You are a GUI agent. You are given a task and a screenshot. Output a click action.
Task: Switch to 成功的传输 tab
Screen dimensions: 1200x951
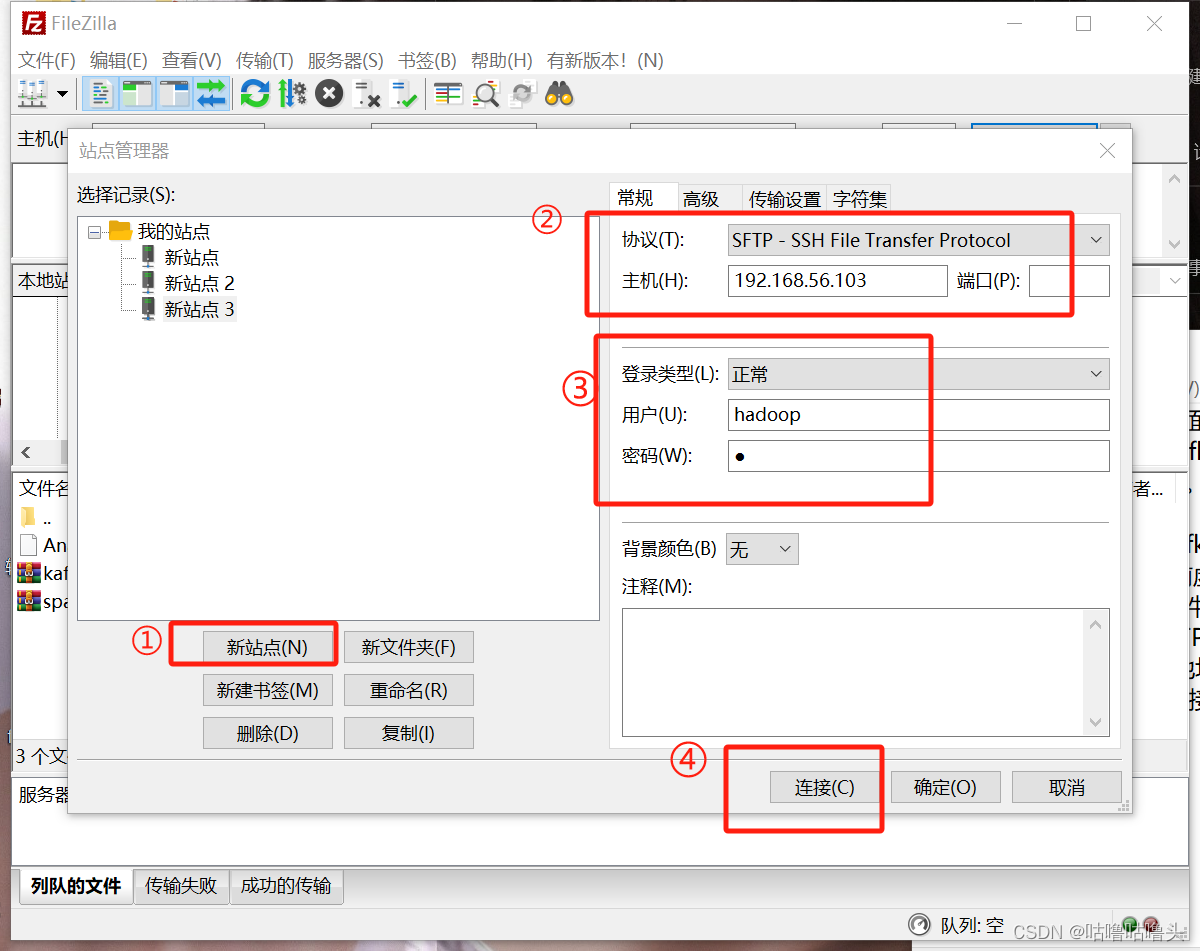286,886
